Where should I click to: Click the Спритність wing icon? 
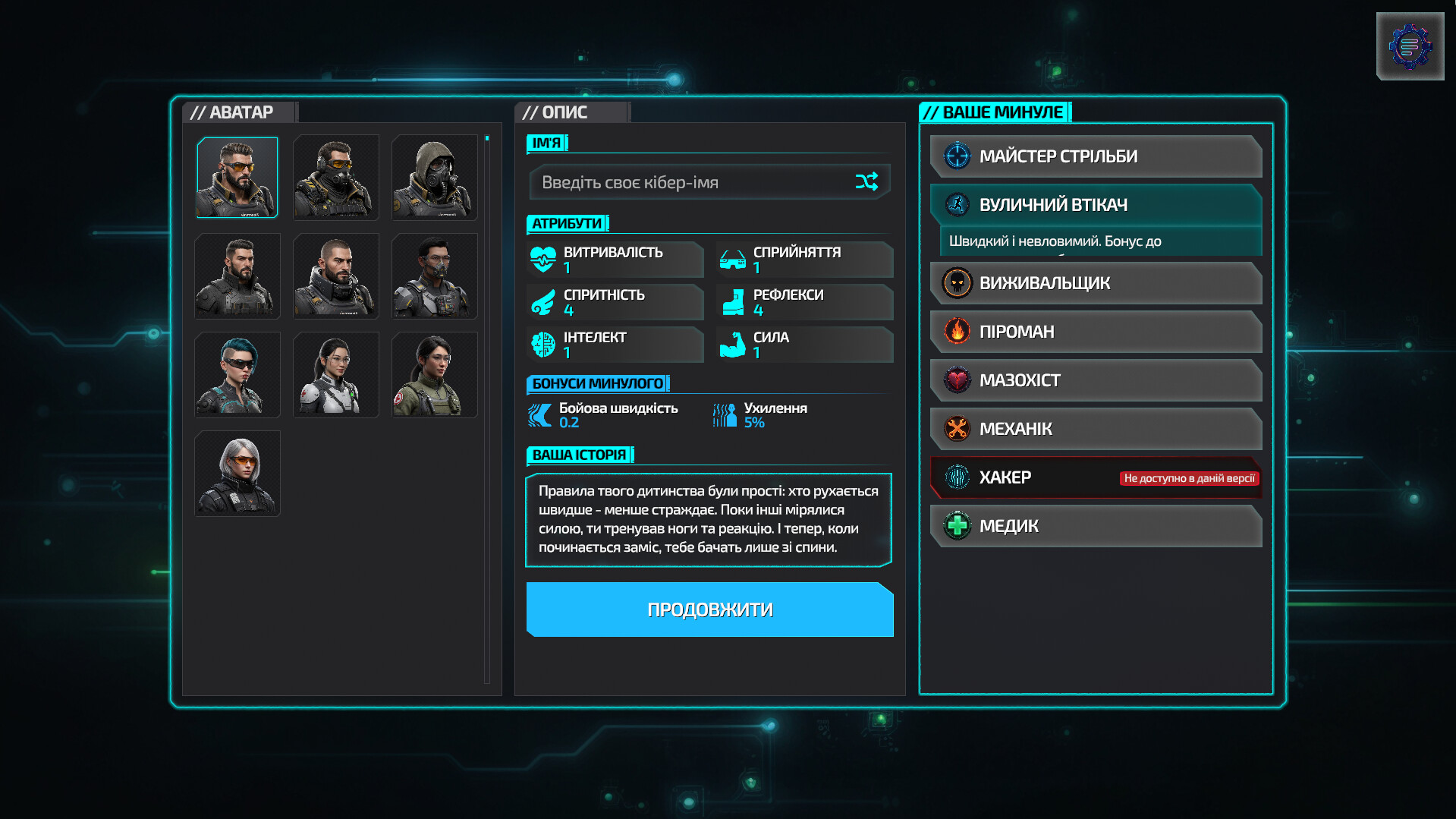point(543,302)
